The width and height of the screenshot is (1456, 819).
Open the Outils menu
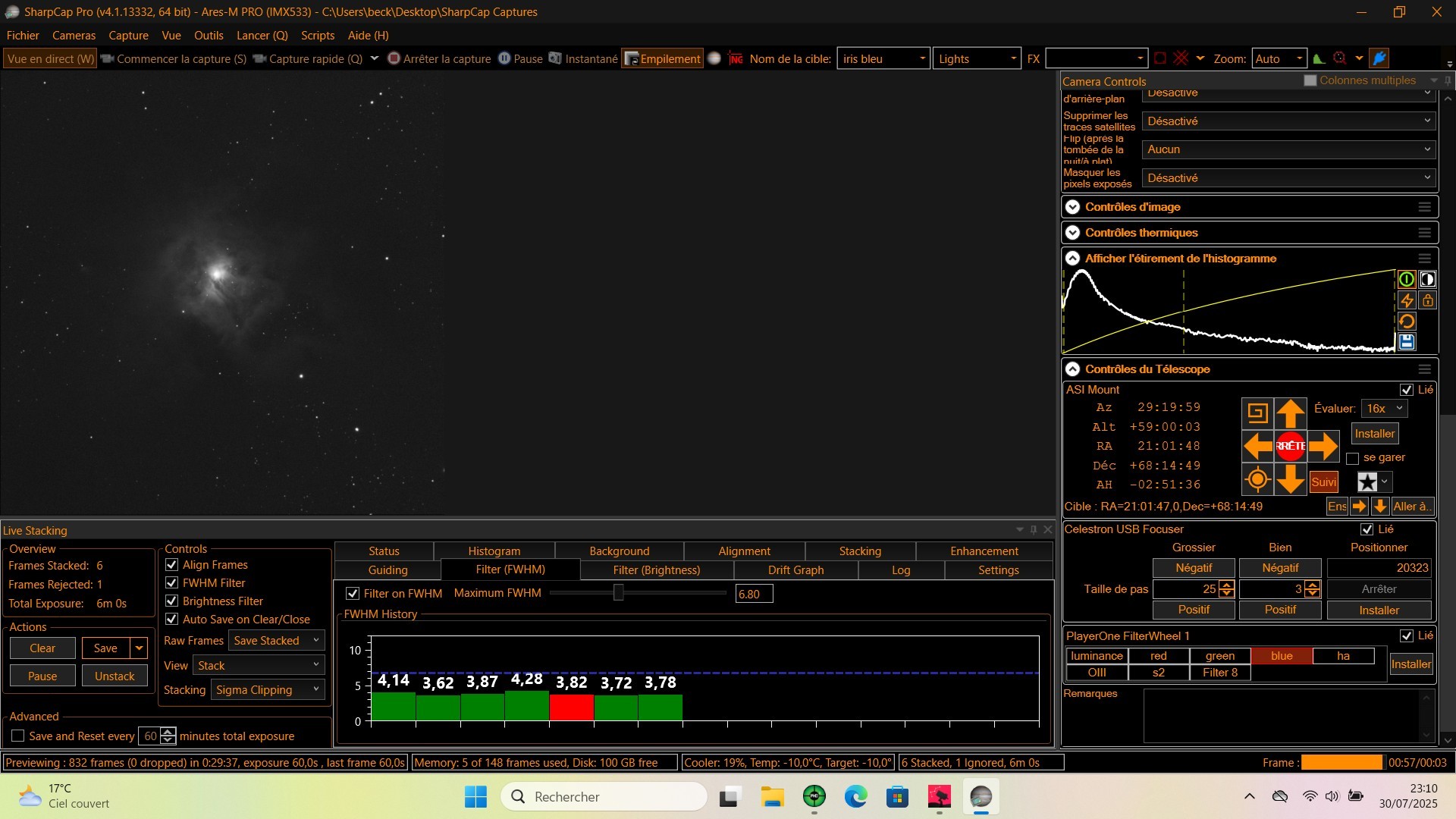pos(209,36)
